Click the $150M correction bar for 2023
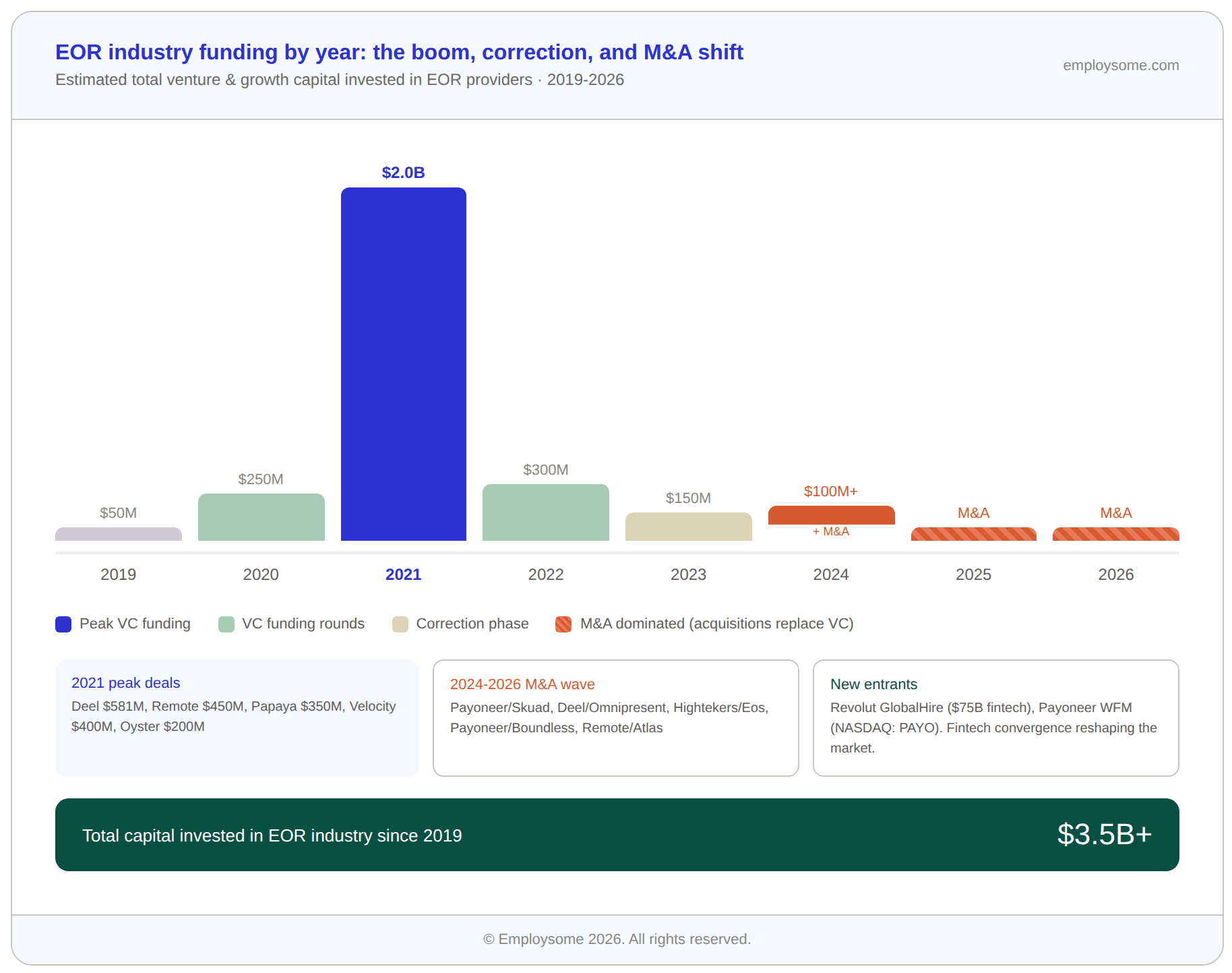The width and height of the screenshot is (1232, 973). 688,527
